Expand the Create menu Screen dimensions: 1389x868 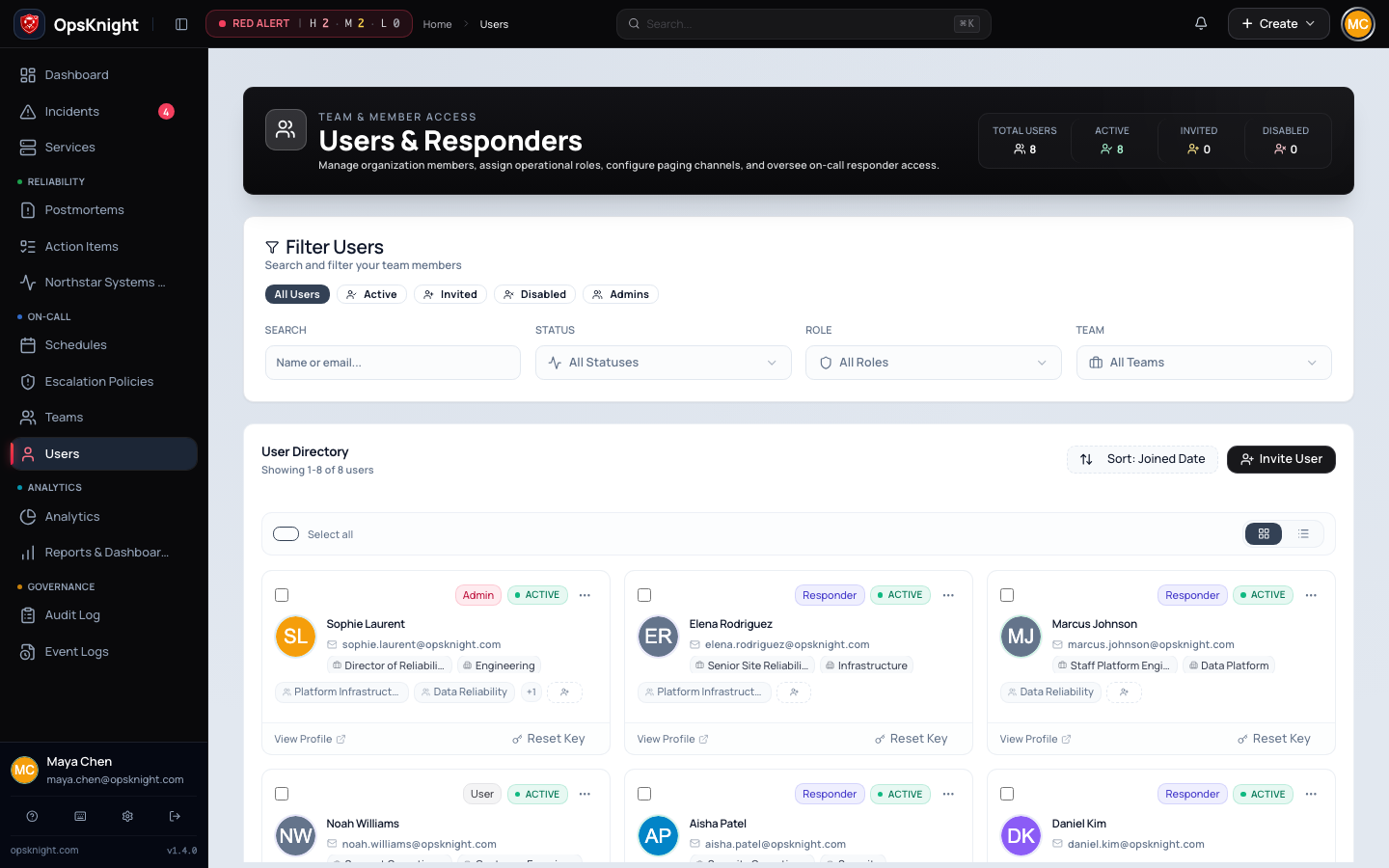point(1278,24)
